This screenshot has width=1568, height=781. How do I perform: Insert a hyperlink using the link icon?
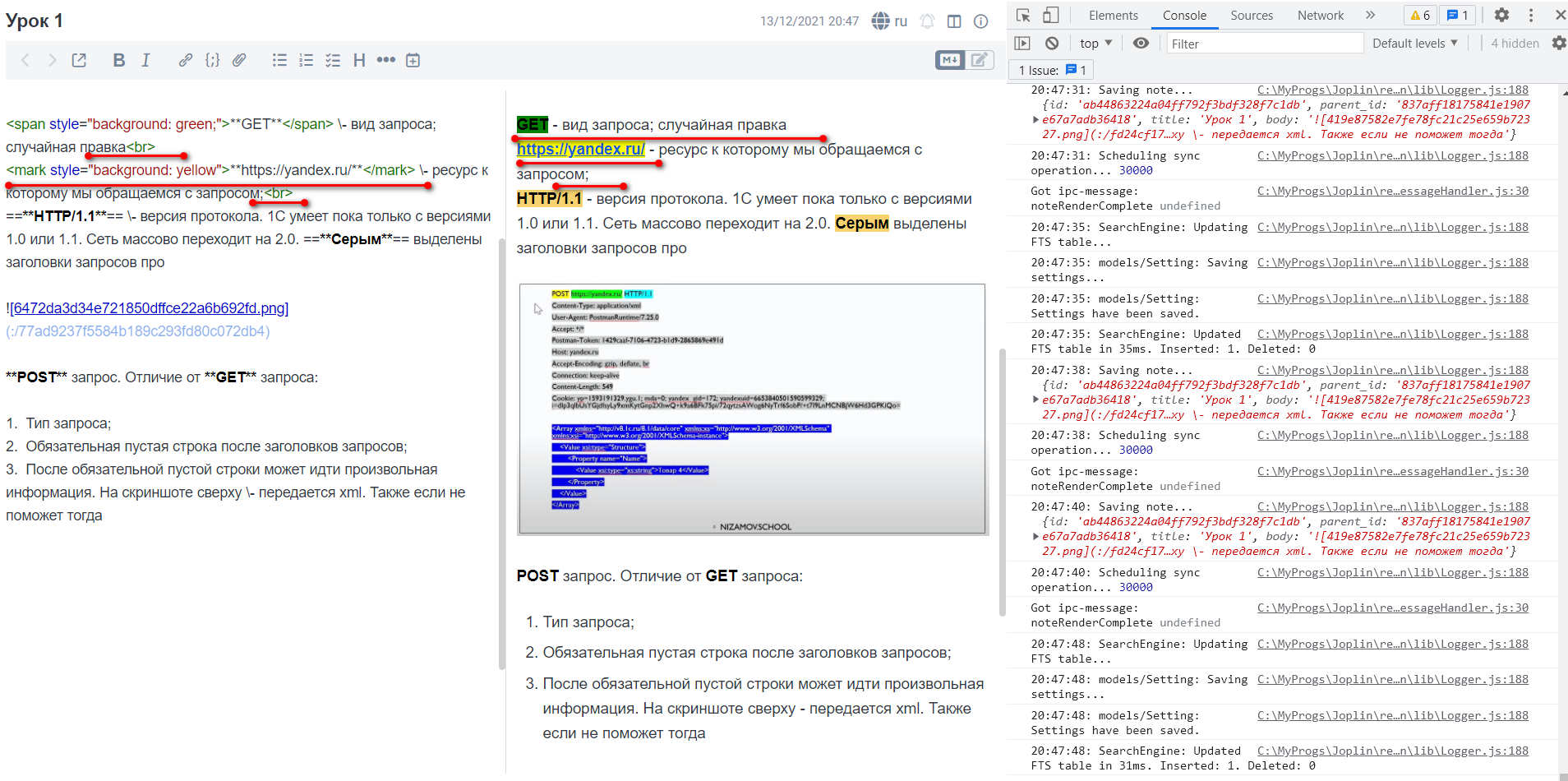click(185, 59)
